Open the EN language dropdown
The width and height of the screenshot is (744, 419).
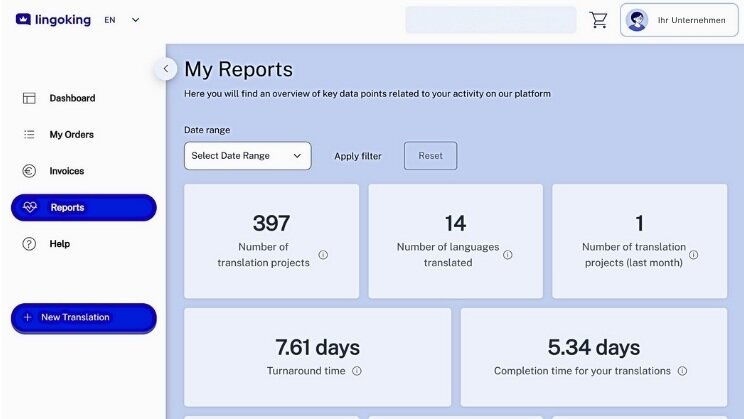pyautogui.click(x=122, y=20)
